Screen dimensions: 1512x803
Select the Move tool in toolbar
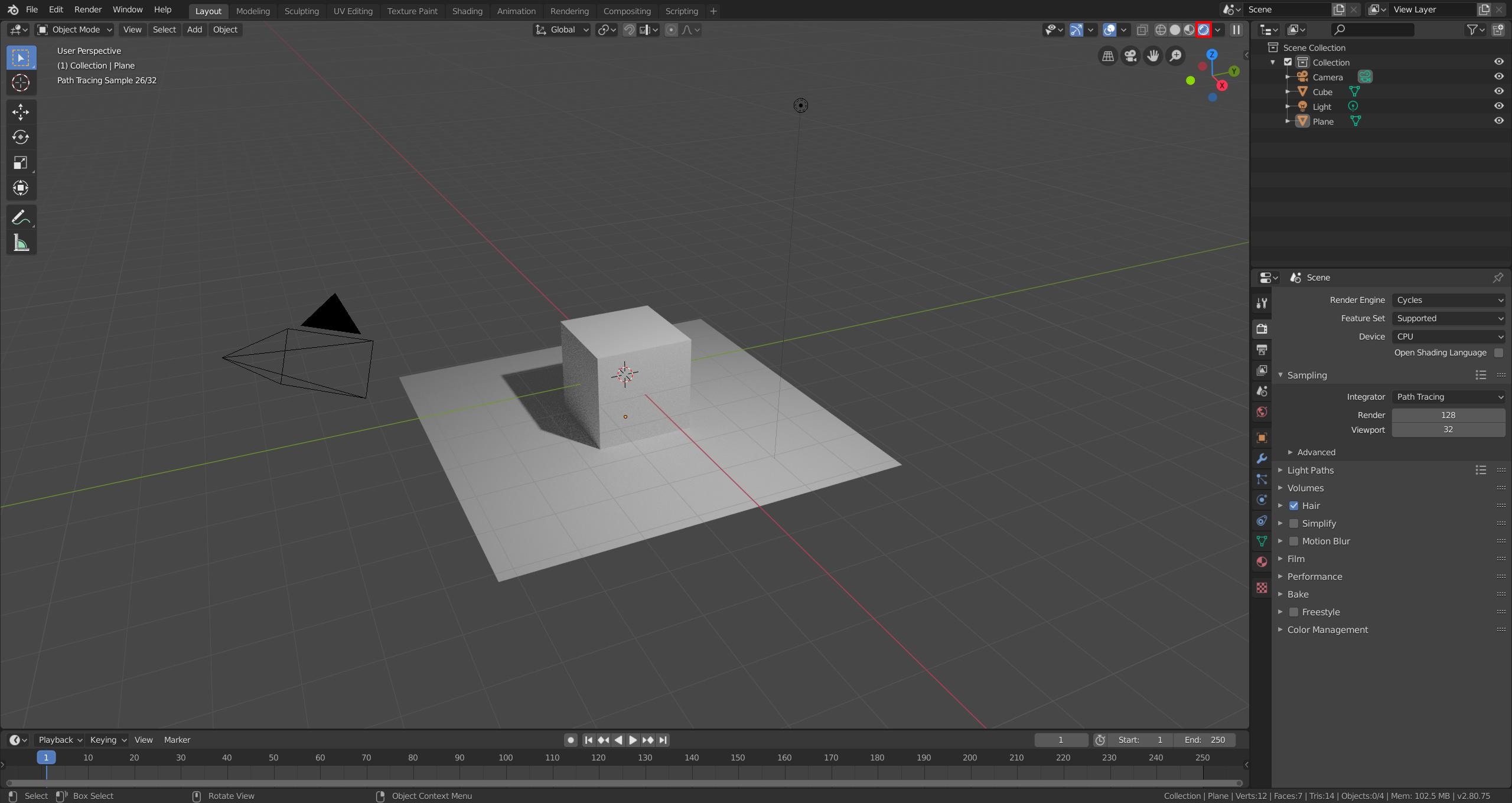(x=22, y=110)
